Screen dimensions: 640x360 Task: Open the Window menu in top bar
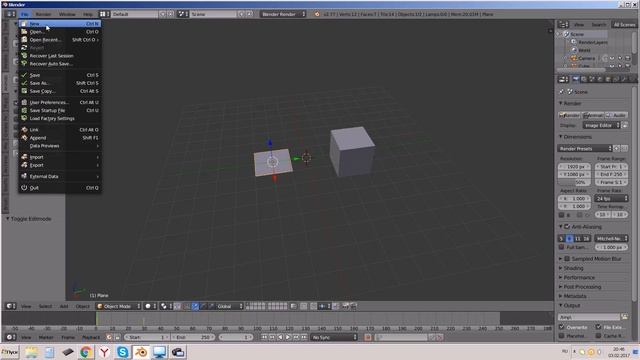[67, 14]
